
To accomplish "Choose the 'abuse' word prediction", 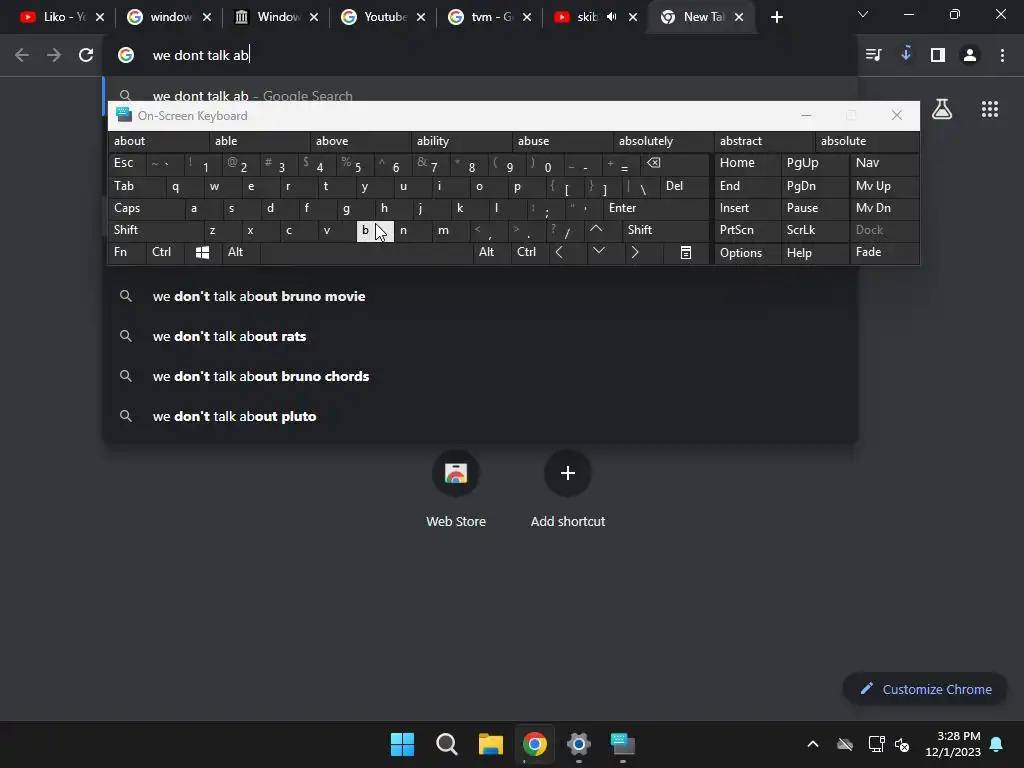I will pos(562,141).
